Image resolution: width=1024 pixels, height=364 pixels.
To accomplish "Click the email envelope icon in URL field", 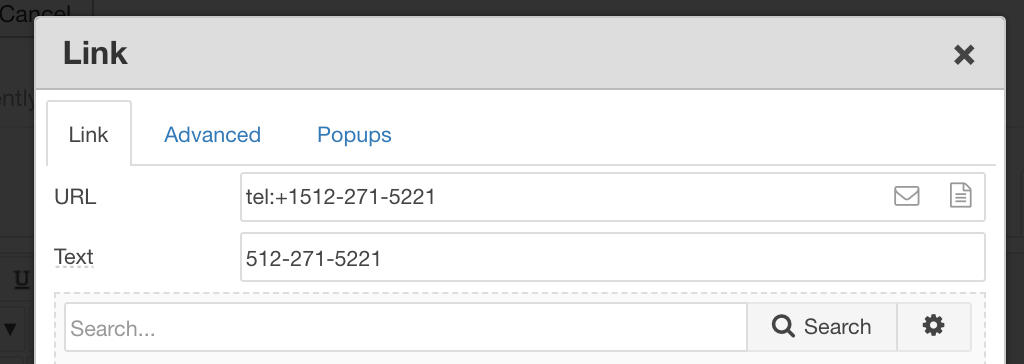I will tap(906, 196).
